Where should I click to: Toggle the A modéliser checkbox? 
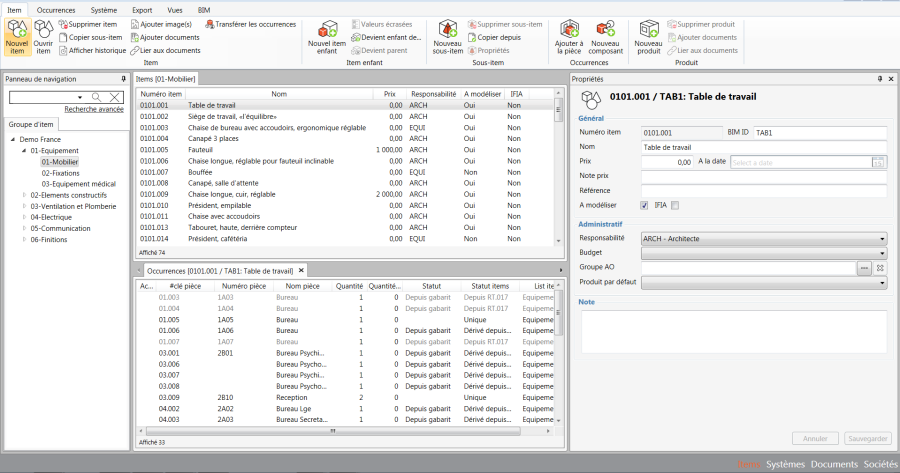[644, 206]
